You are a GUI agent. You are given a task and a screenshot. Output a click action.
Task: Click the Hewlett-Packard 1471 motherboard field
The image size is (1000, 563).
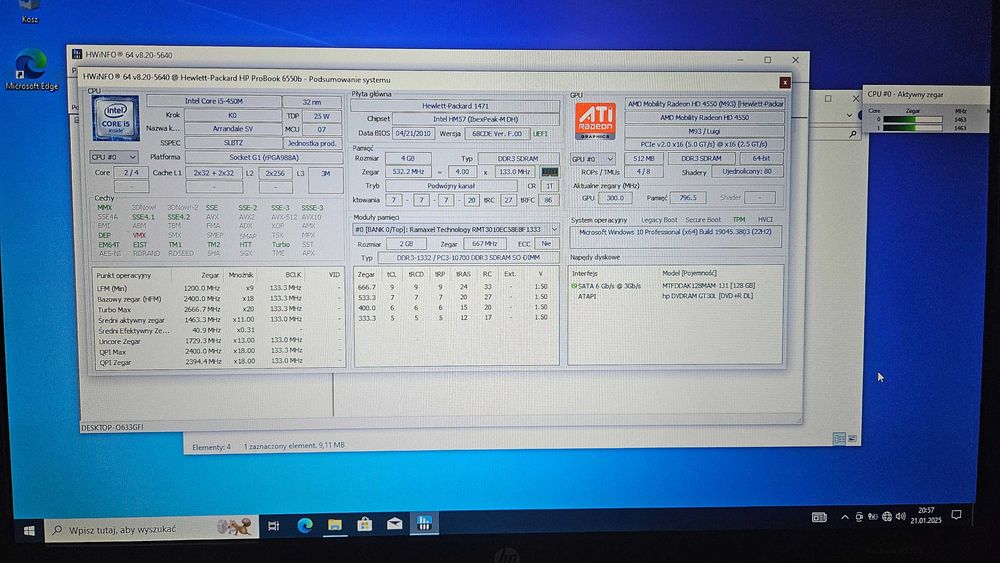tap(455, 106)
